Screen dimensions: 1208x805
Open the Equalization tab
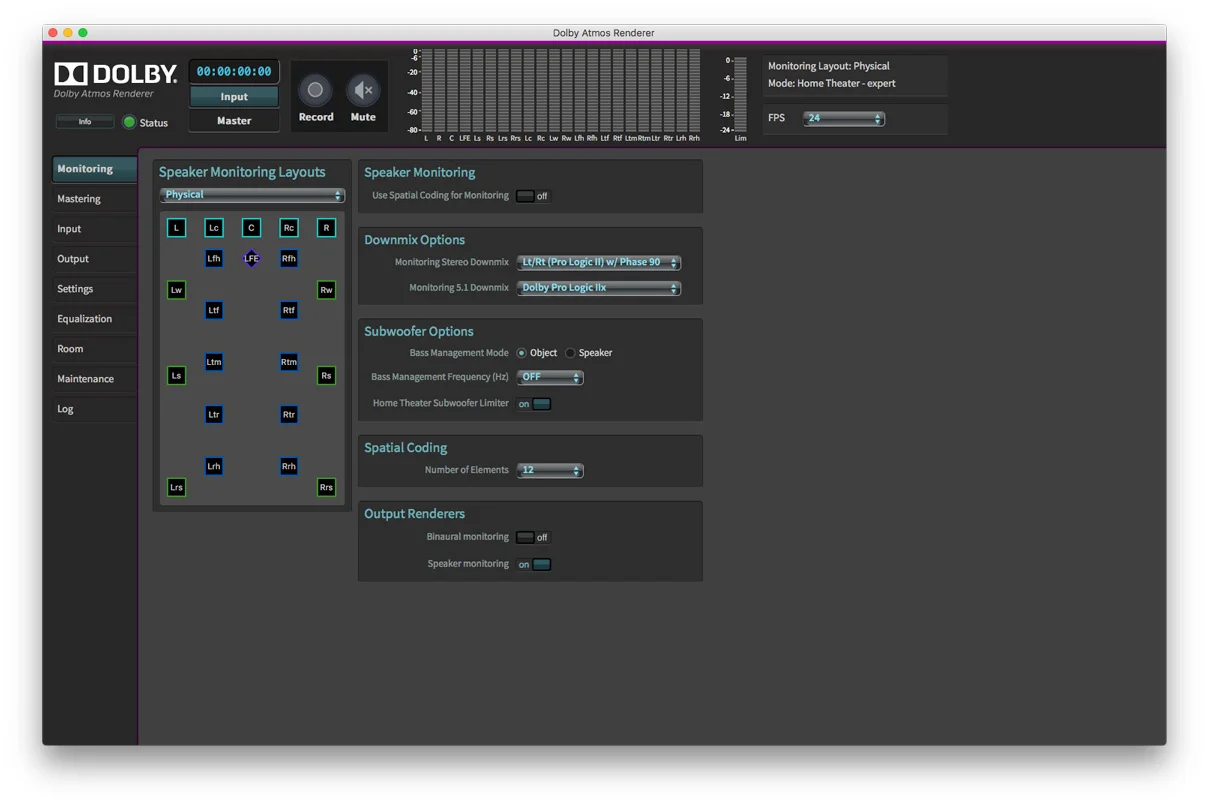[x=94, y=319]
